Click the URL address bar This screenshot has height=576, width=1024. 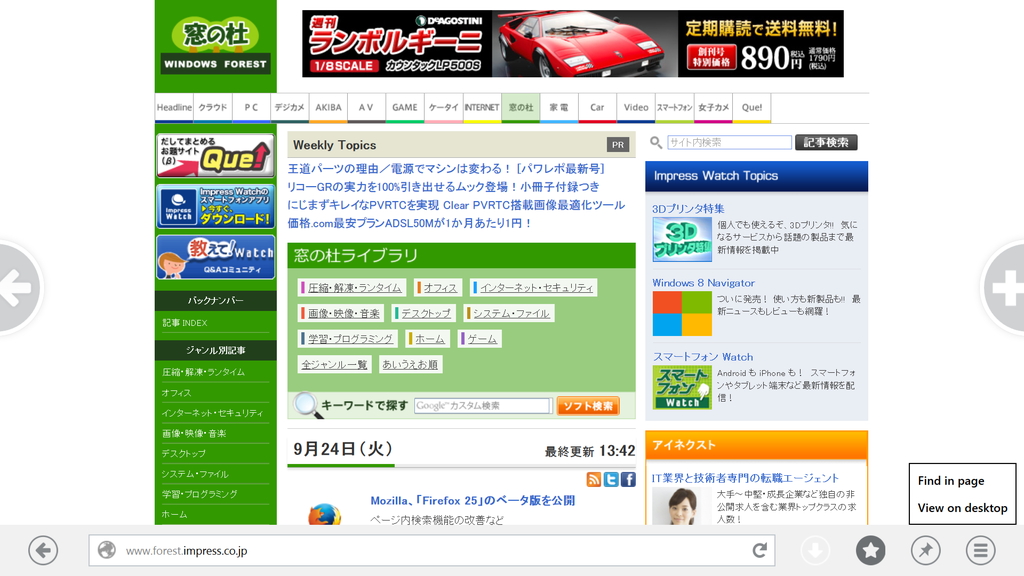point(432,551)
